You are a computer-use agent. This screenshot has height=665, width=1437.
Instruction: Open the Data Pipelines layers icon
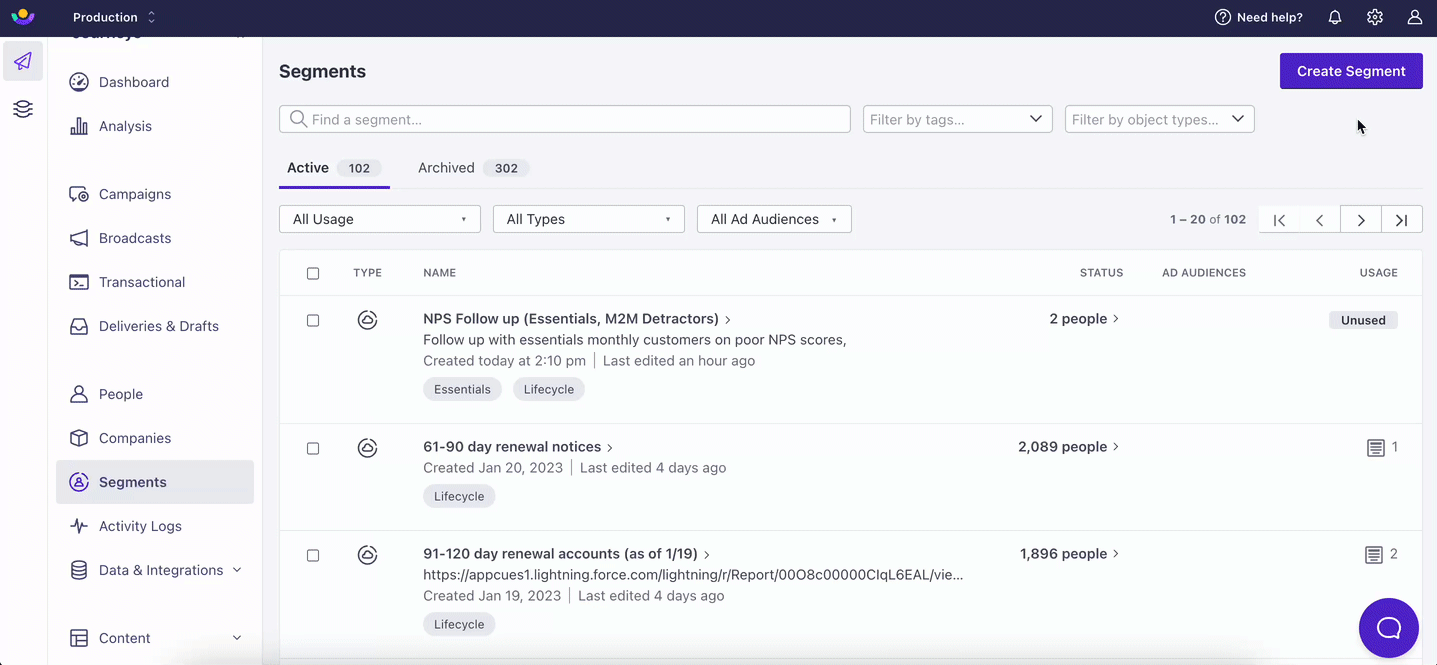point(23,109)
